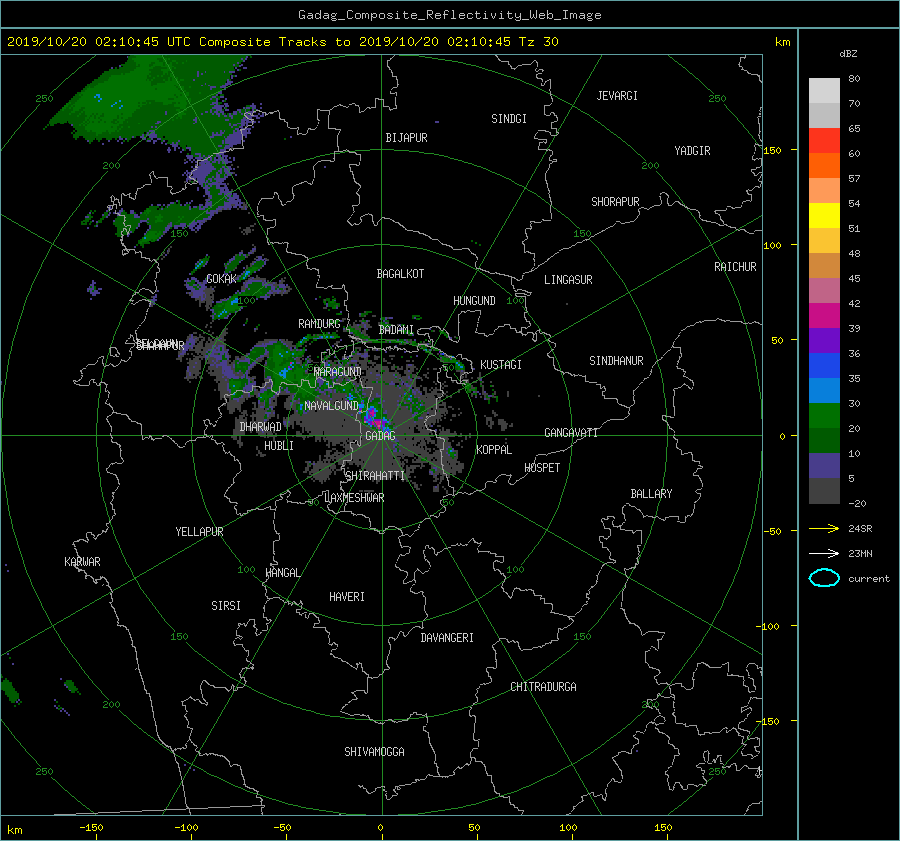Click the GOKAK city label
Screen dimensions: 900x841
click(221, 279)
